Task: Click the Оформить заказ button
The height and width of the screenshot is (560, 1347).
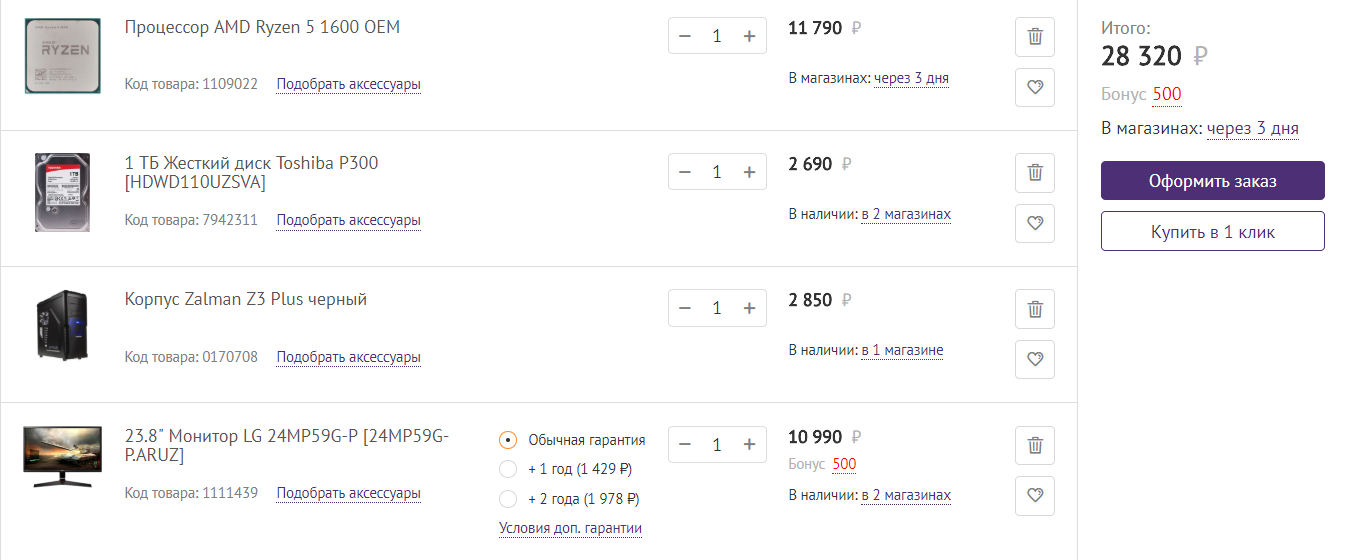Action: click(x=1212, y=181)
